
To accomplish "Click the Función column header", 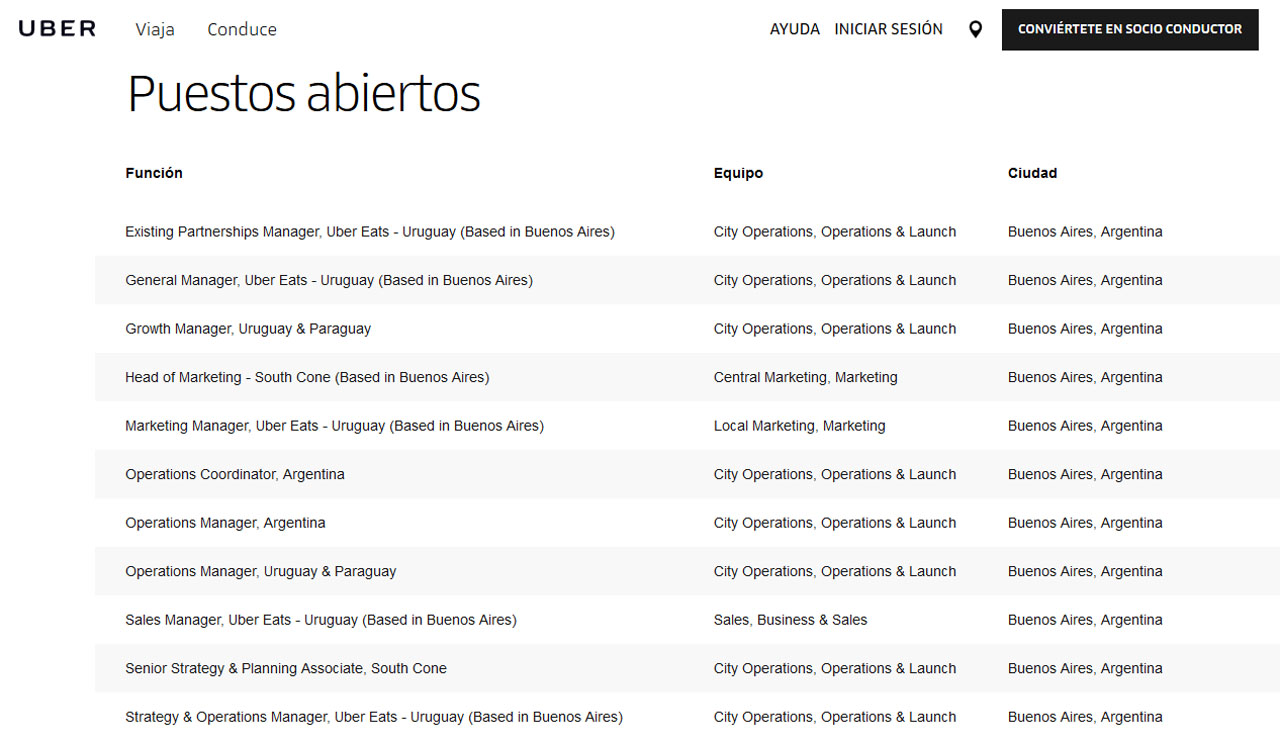I will [x=154, y=173].
